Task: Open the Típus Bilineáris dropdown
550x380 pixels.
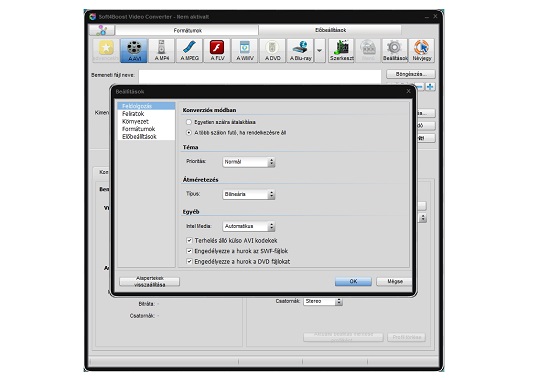Action: click(x=249, y=194)
